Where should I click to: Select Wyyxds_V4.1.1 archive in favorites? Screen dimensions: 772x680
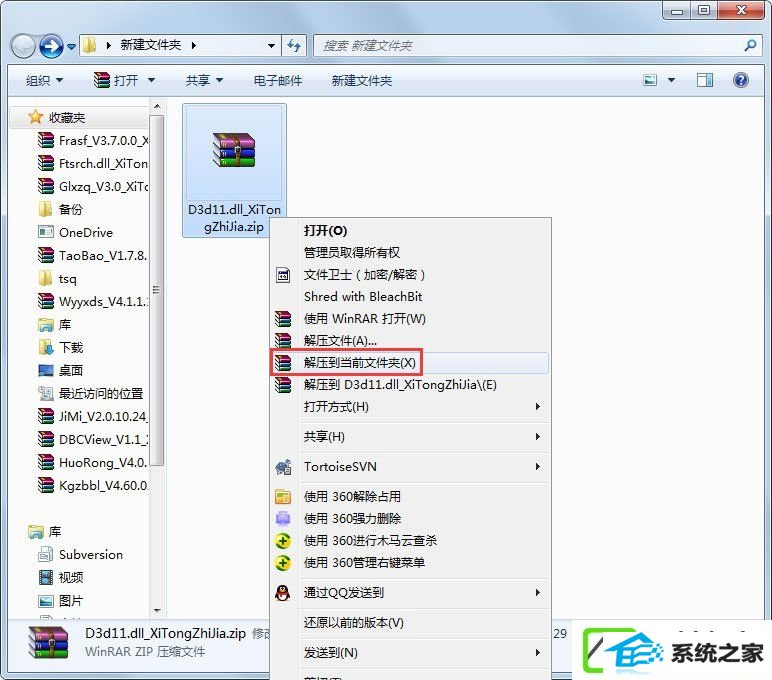click(93, 301)
